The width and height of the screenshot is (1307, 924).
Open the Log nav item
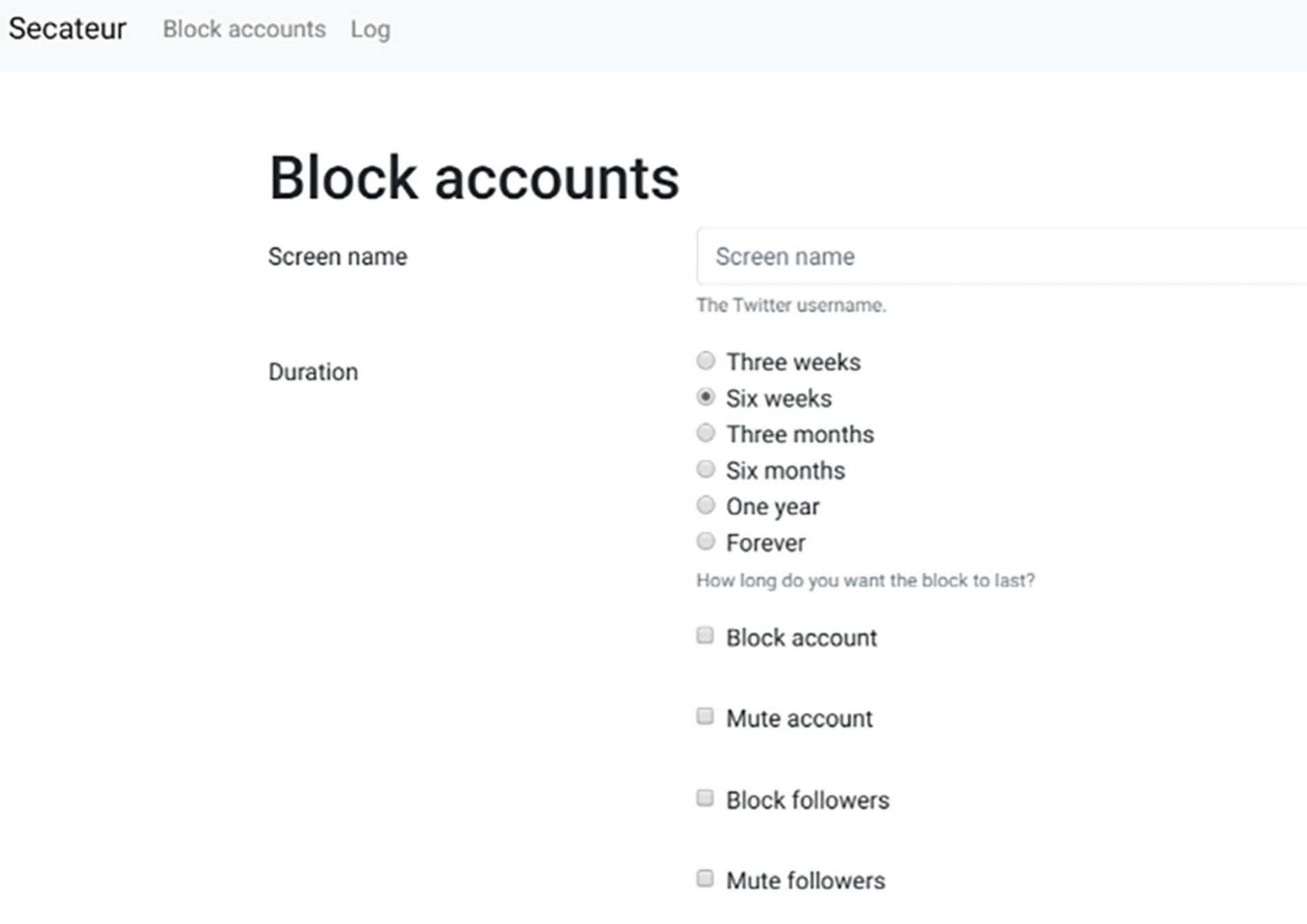click(370, 29)
